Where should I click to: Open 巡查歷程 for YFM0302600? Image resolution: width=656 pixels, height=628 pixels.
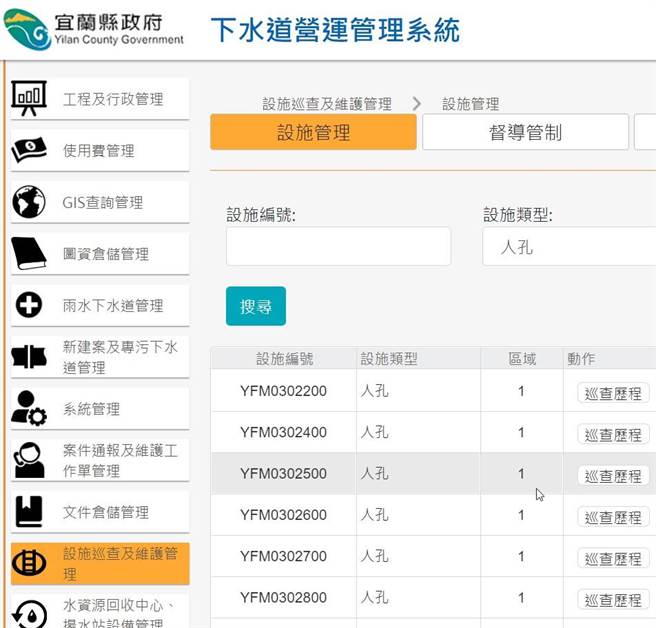tap(613, 517)
